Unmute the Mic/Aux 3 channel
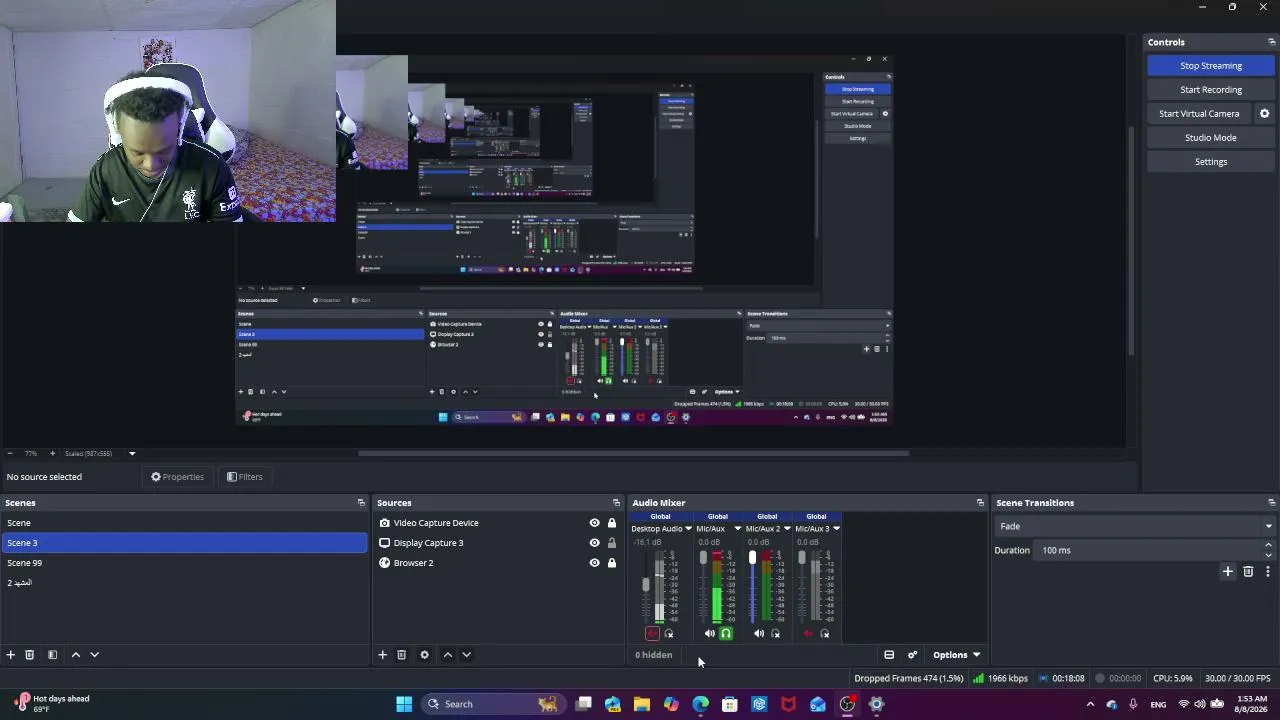The image size is (1280, 720). pyautogui.click(x=808, y=634)
